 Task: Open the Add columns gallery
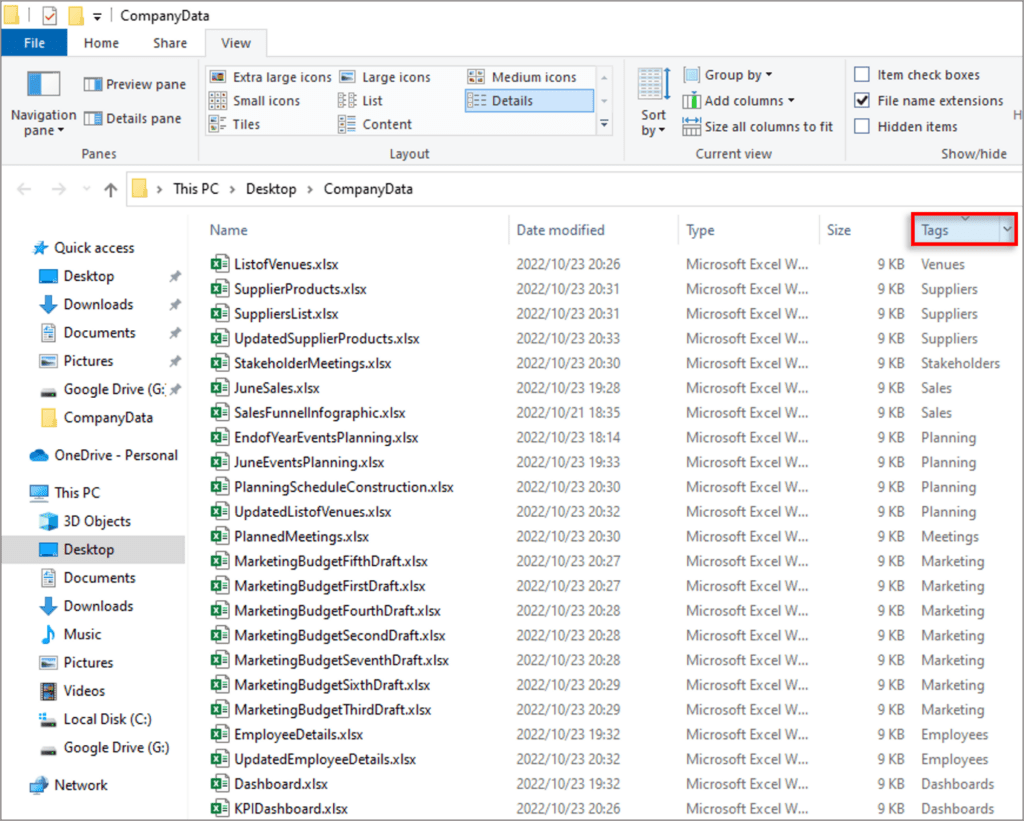pyautogui.click(x=741, y=100)
